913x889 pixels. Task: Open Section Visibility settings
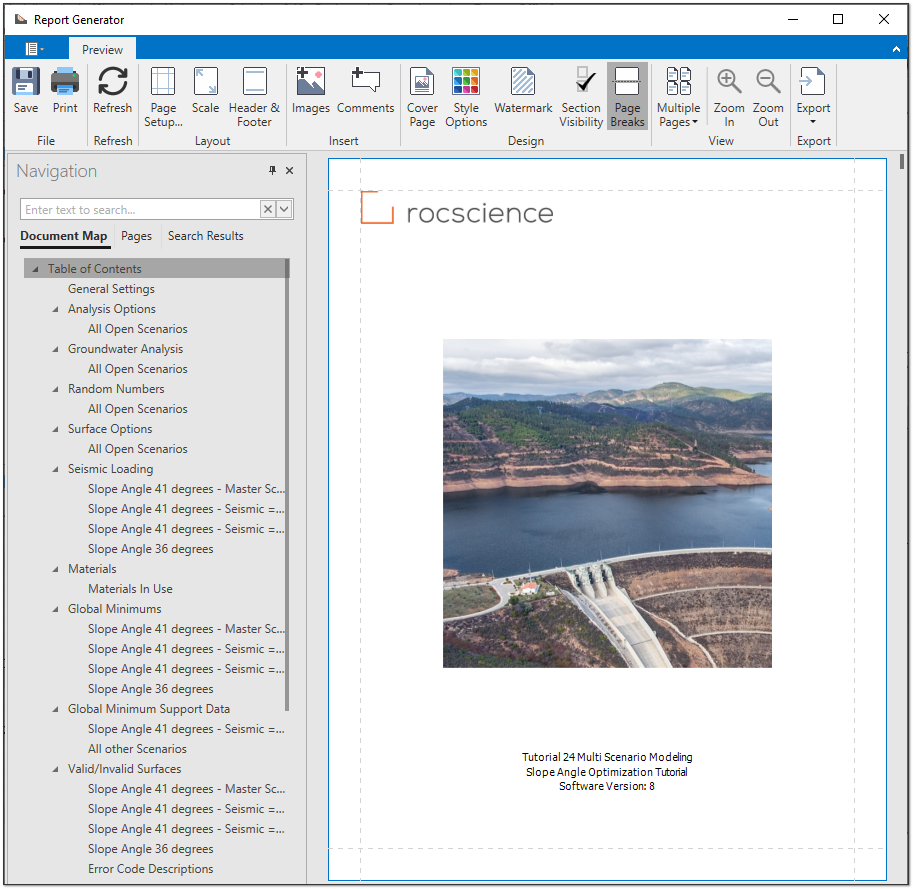click(x=581, y=97)
